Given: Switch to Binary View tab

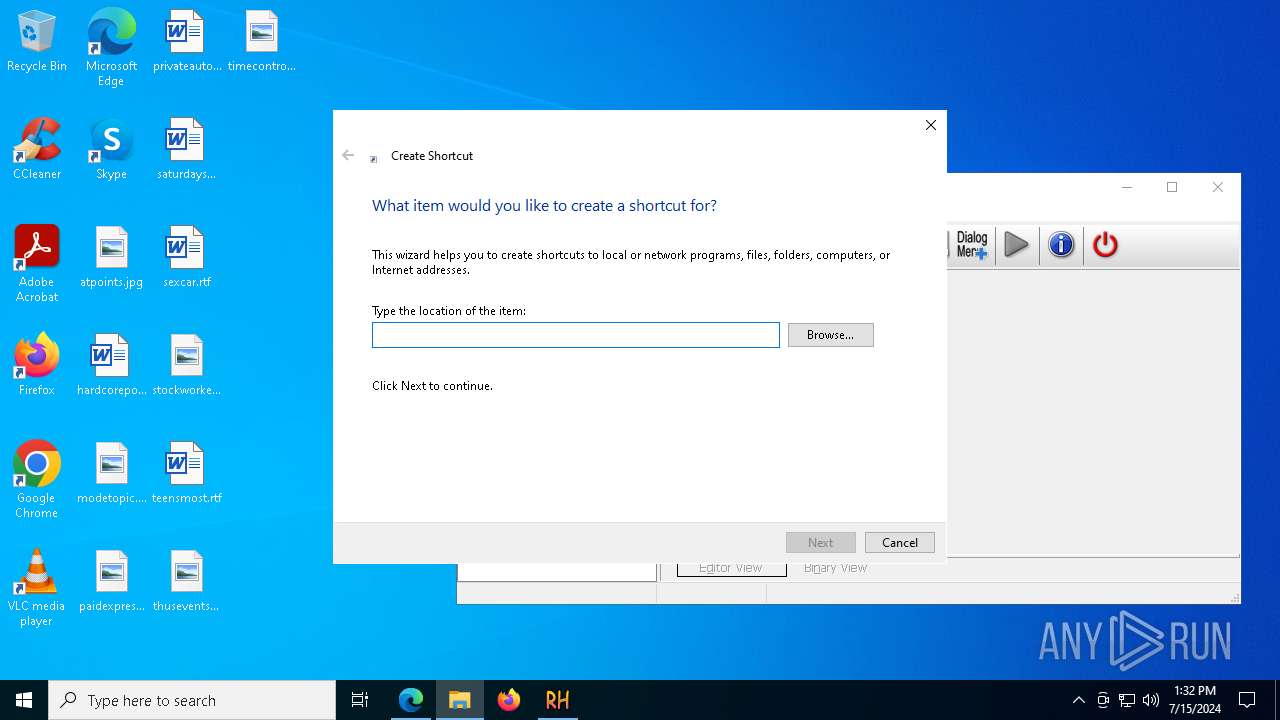Looking at the screenshot, I should [835, 568].
